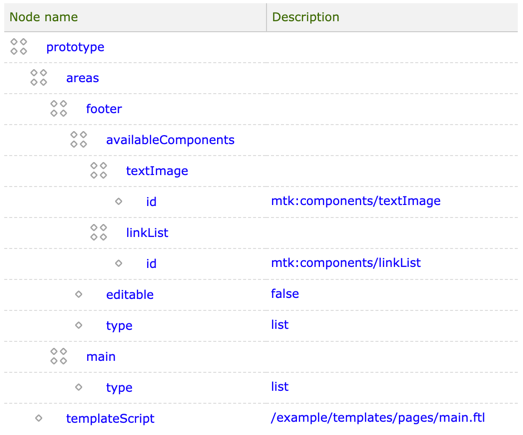
Task: Click the /example/templates/pages/main.ftl path
Action: pyautogui.click(x=378, y=418)
